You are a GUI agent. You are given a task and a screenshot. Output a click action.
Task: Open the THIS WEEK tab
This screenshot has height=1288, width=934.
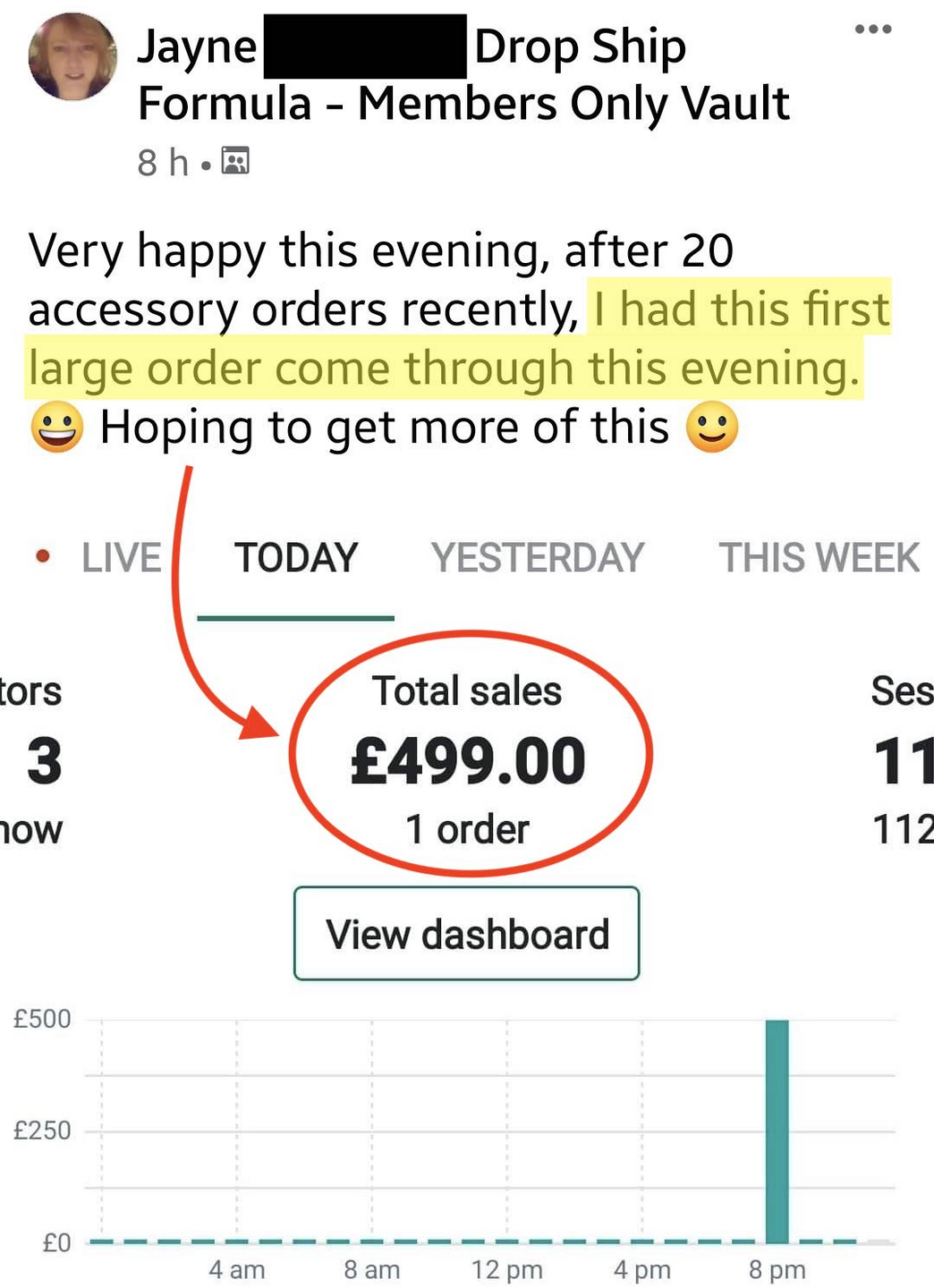click(819, 557)
